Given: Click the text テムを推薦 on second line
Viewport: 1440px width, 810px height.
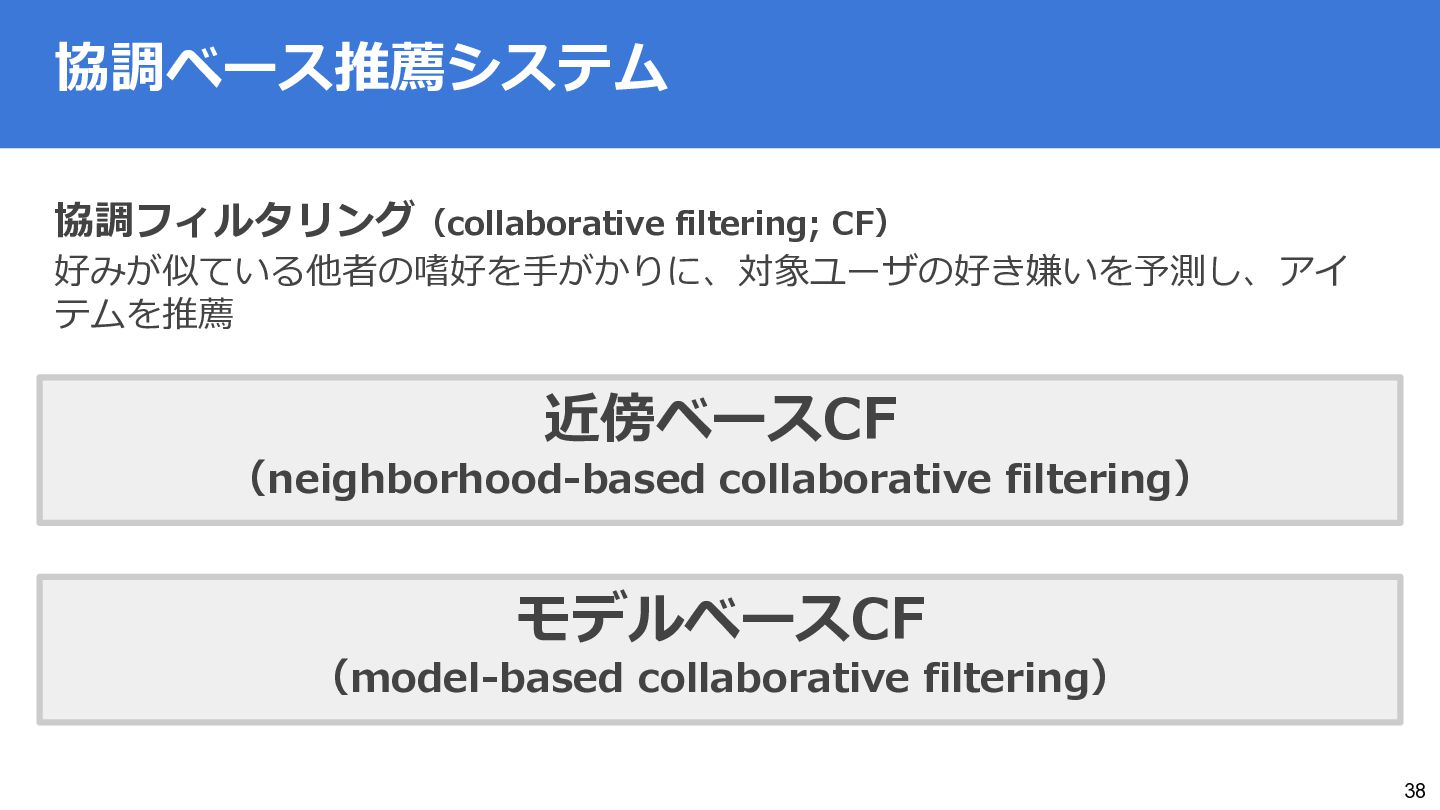Looking at the screenshot, I should point(143,315).
